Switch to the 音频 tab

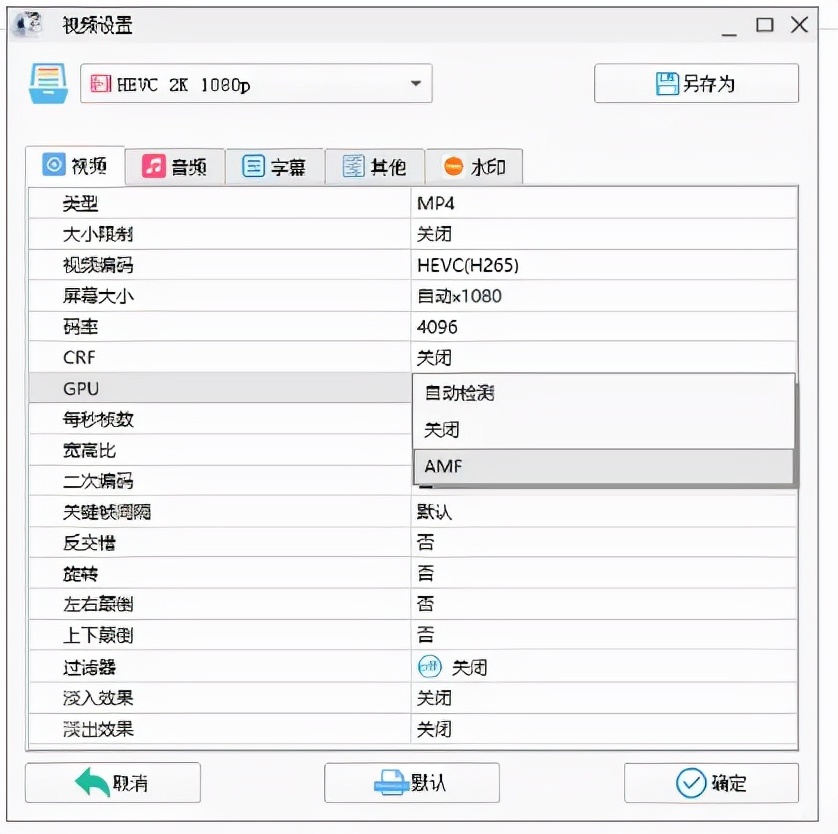[175, 167]
